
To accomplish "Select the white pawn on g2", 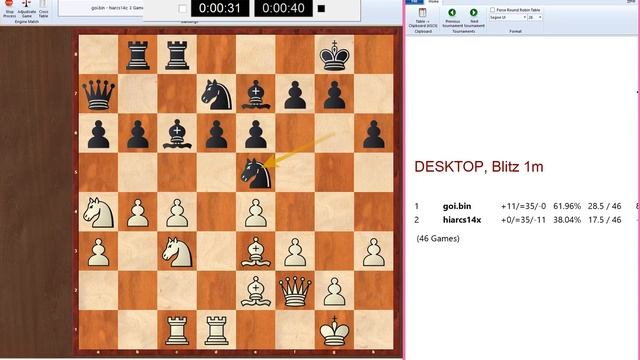I will (335, 291).
